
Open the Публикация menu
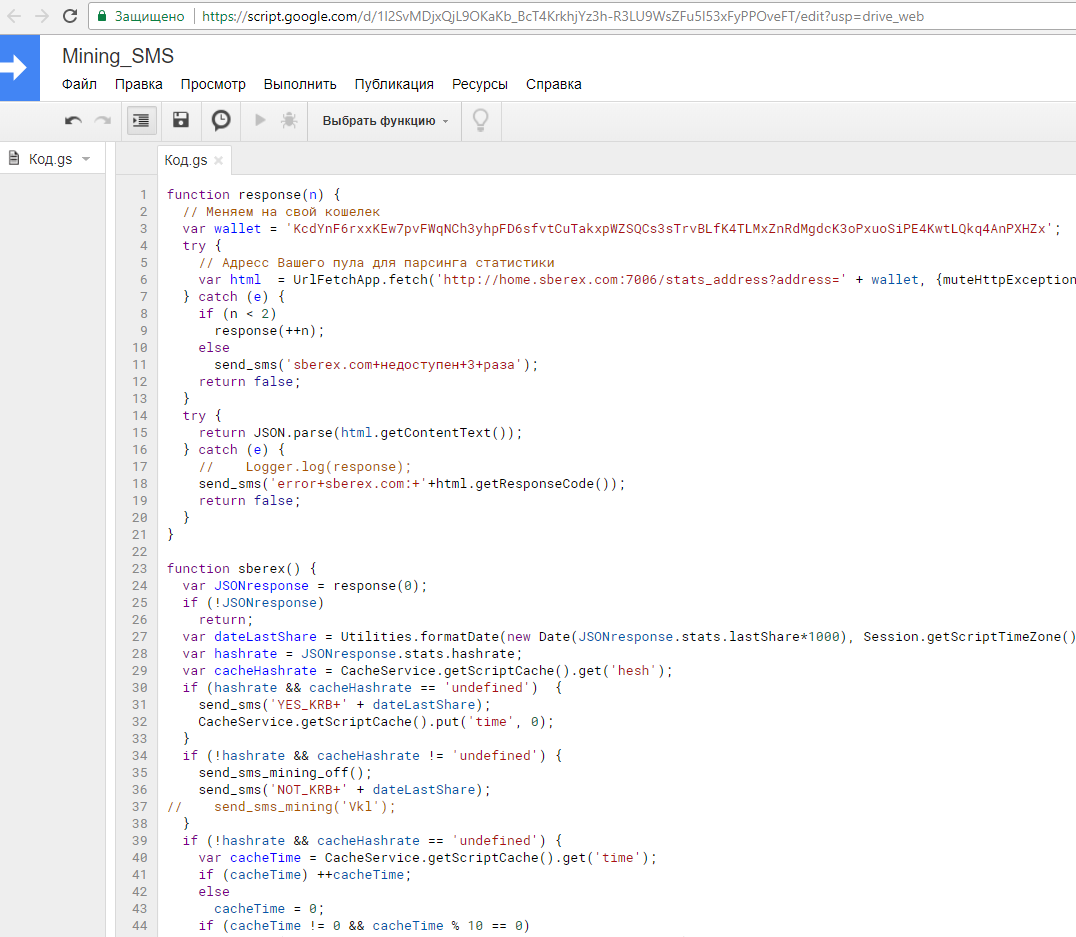coord(394,84)
